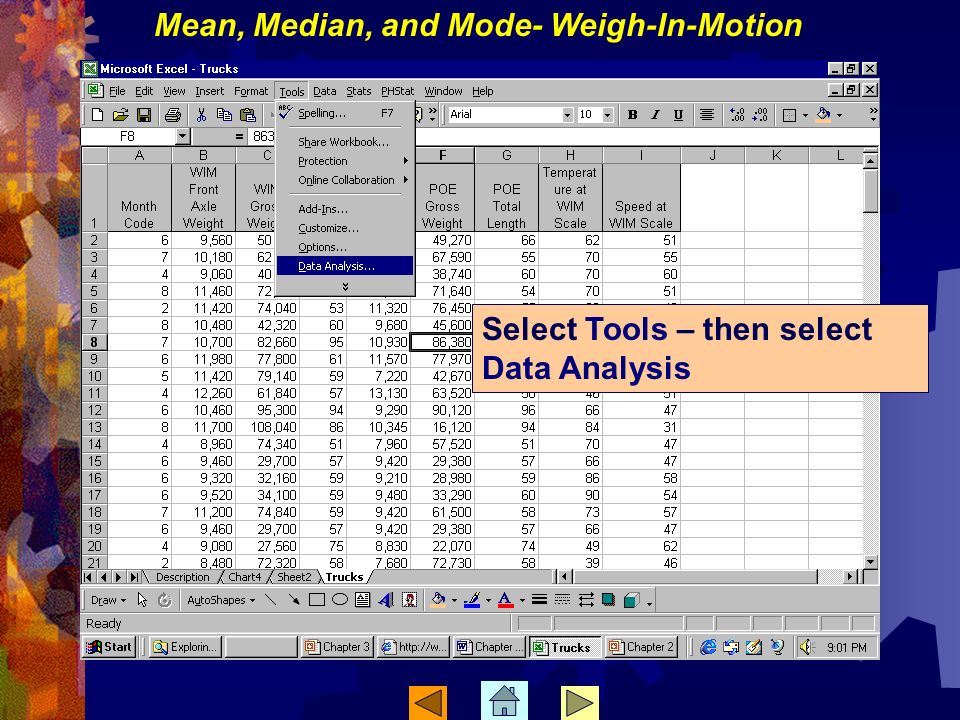Toggle Underline formatting

coord(678,114)
